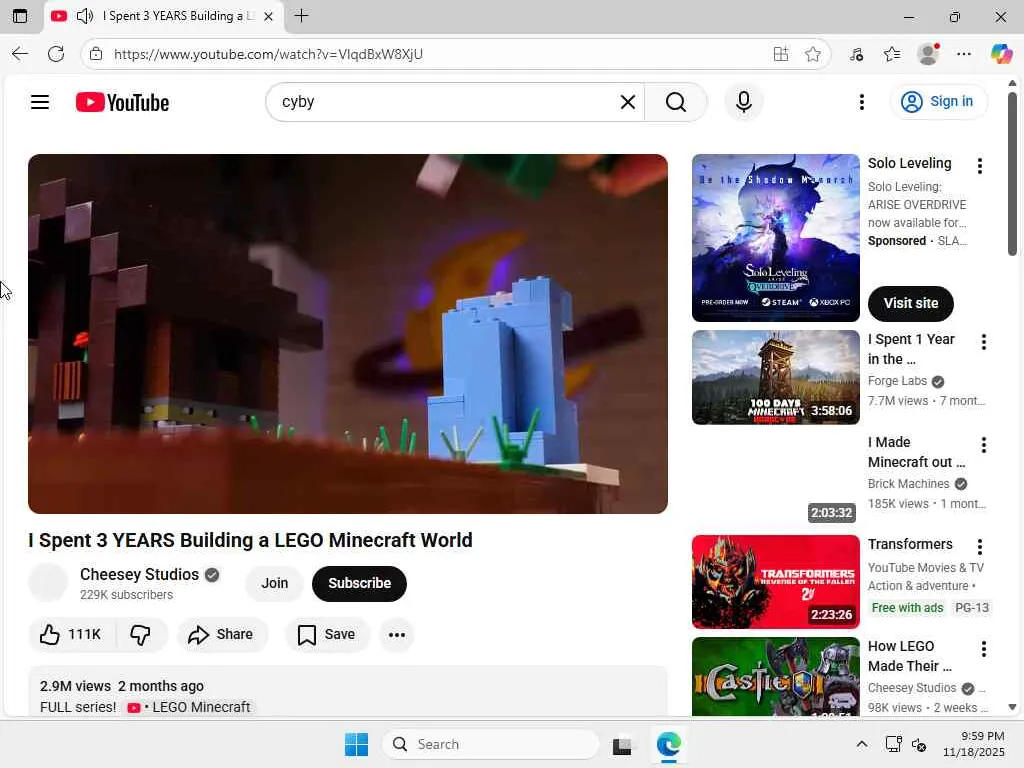Open options for I Made Minecraft video

983,445
